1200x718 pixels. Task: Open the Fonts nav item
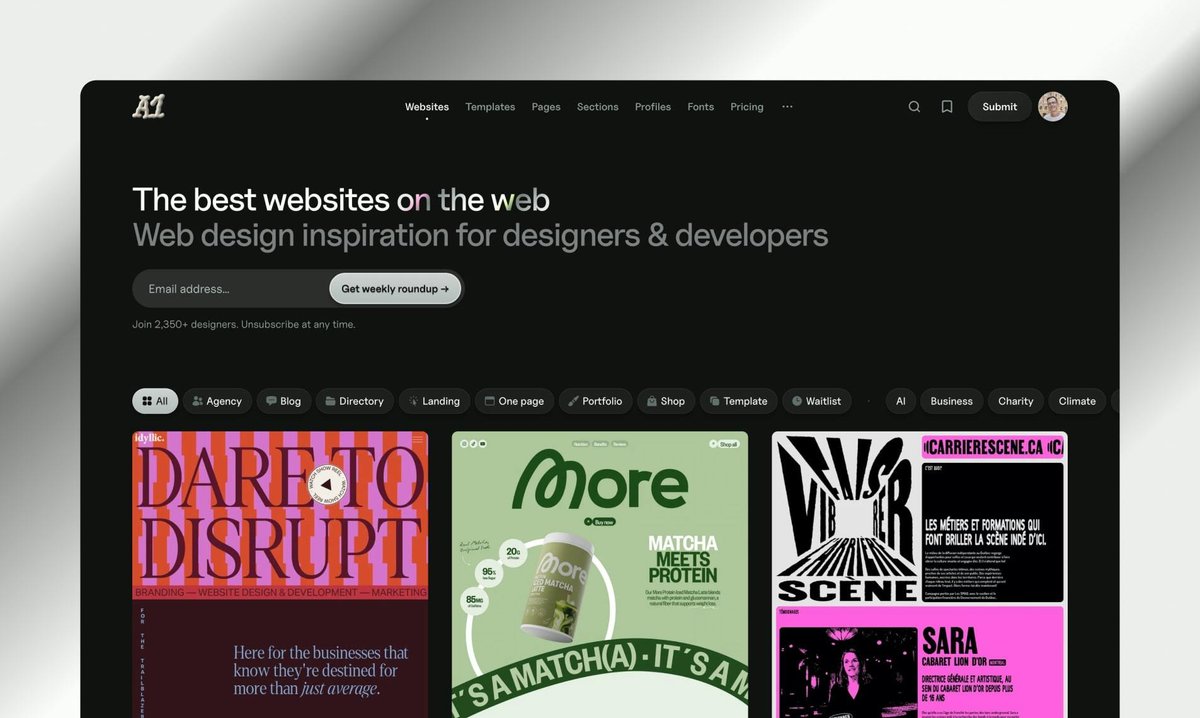pos(701,107)
